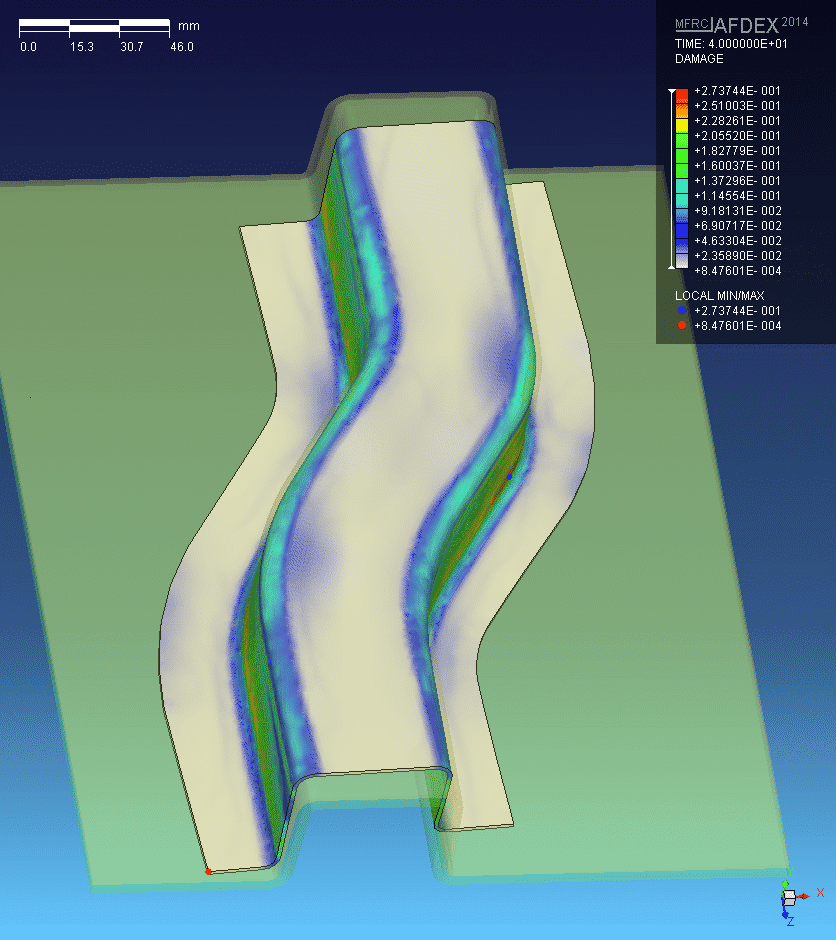Viewport: 836px width, 940px height.
Task: Select the red marker at the sheet's bottom-left corner
Action: (x=208, y=871)
